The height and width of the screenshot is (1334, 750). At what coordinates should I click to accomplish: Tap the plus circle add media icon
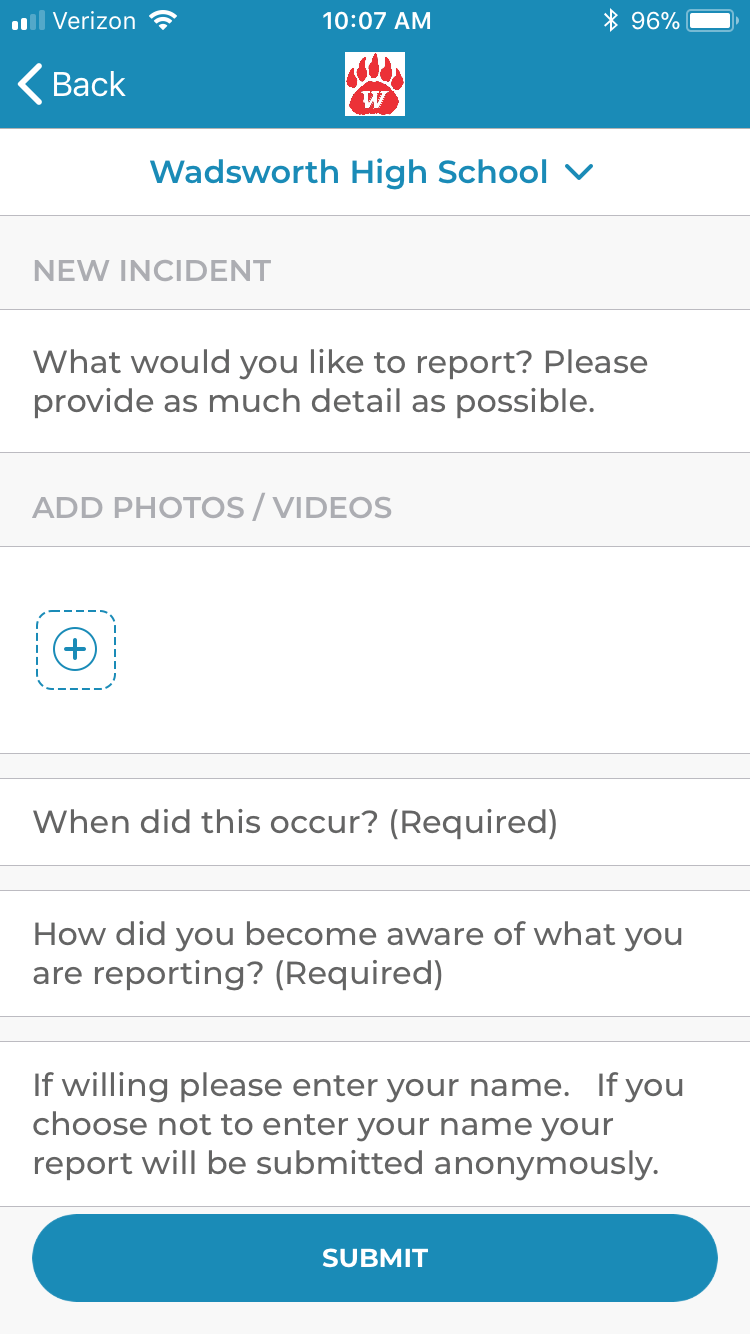[x=75, y=650]
